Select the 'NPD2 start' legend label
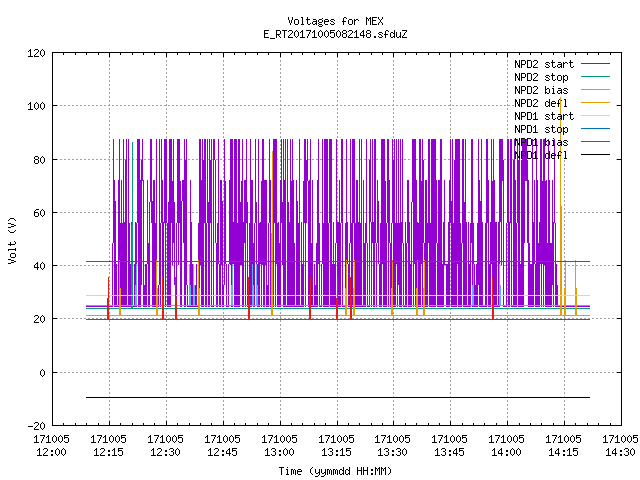Viewport: 640px width, 480px height. [x=544, y=64]
